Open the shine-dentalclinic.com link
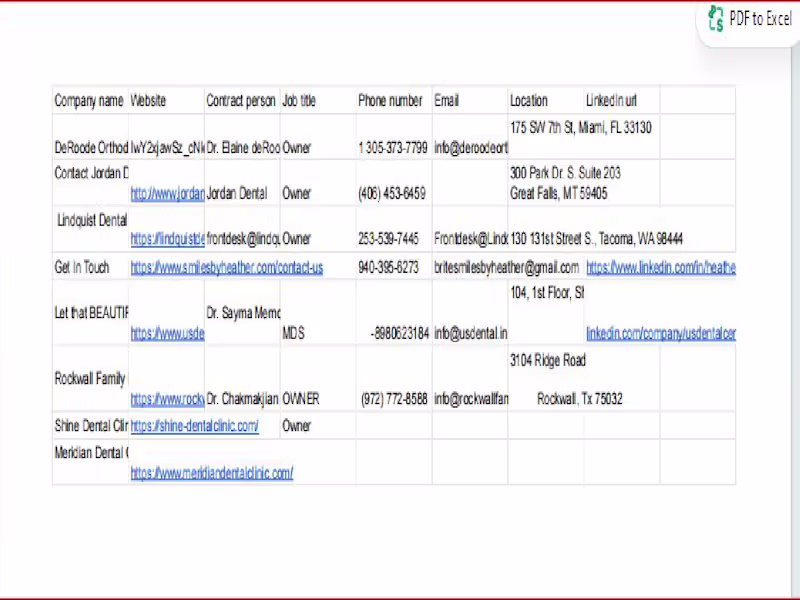This screenshot has width=800, height=600. (194, 426)
